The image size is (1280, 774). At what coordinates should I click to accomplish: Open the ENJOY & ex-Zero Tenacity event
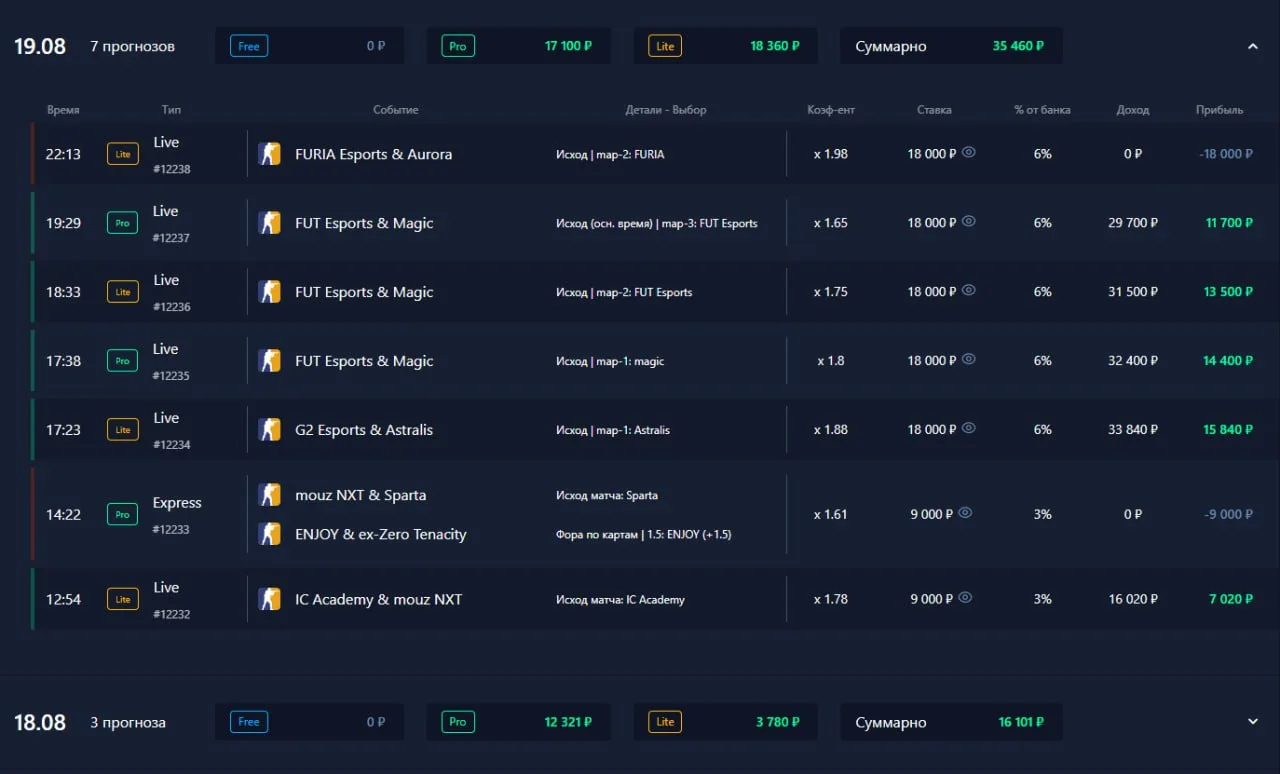point(381,534)
